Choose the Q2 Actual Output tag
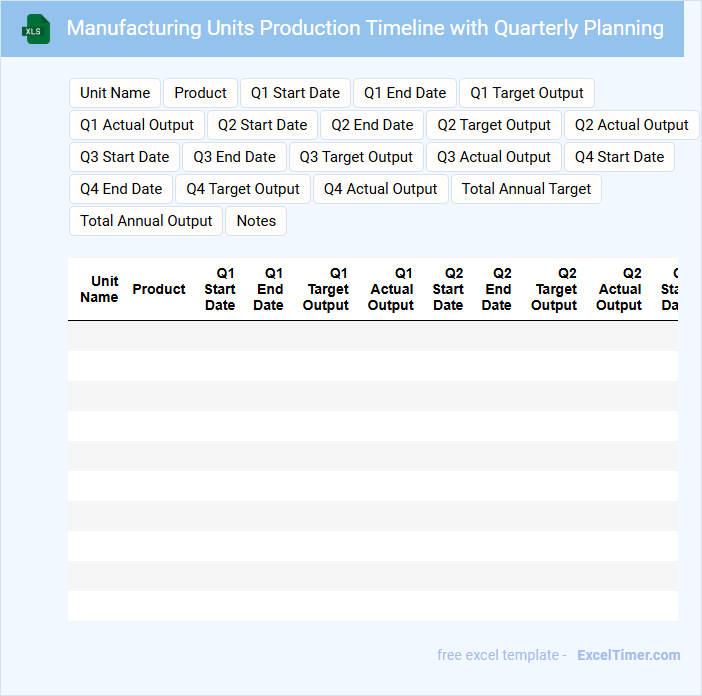The width and height of the screenshot is (702, 696). point(631,125)
